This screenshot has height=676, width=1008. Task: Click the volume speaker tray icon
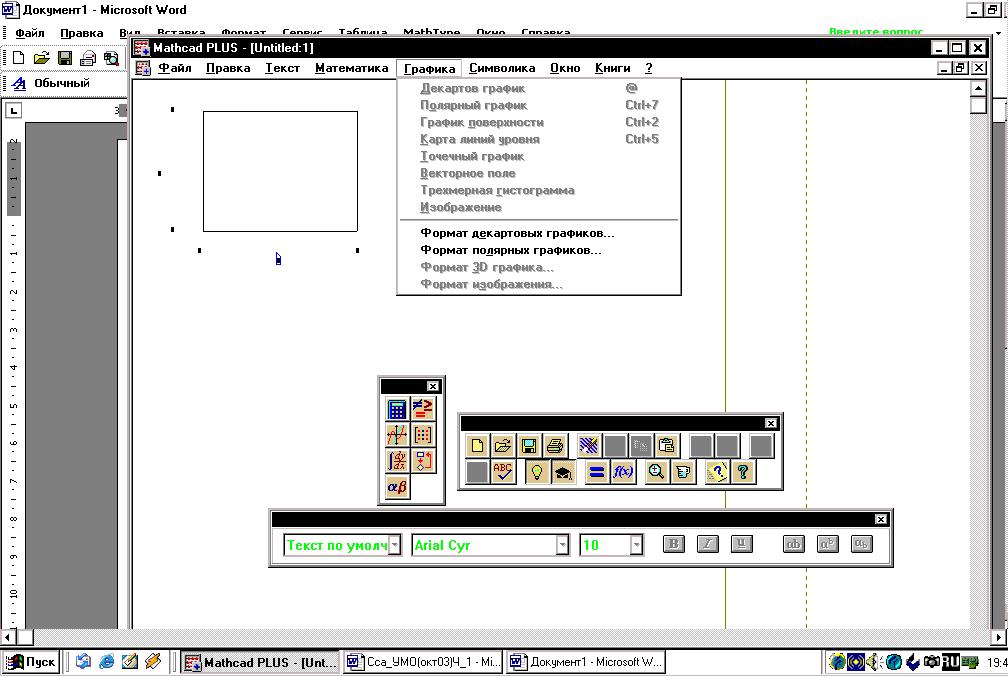[x=872, y=661]
